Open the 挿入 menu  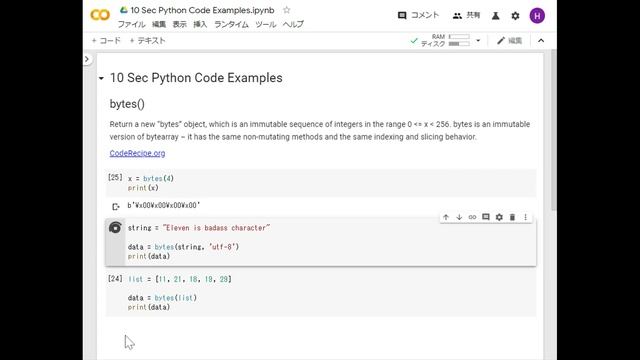200,24
